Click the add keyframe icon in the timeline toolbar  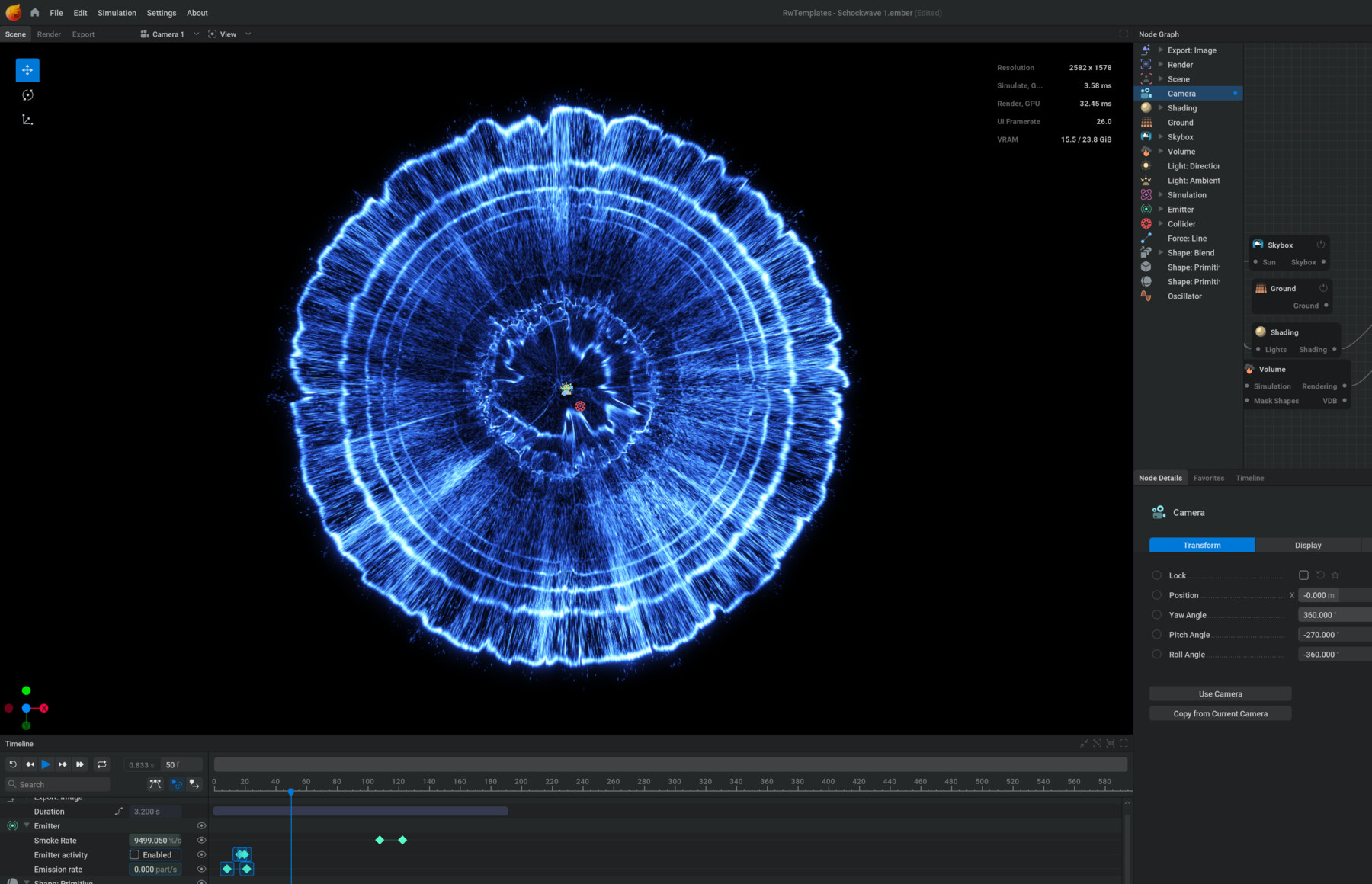click(x=195, y=783)
